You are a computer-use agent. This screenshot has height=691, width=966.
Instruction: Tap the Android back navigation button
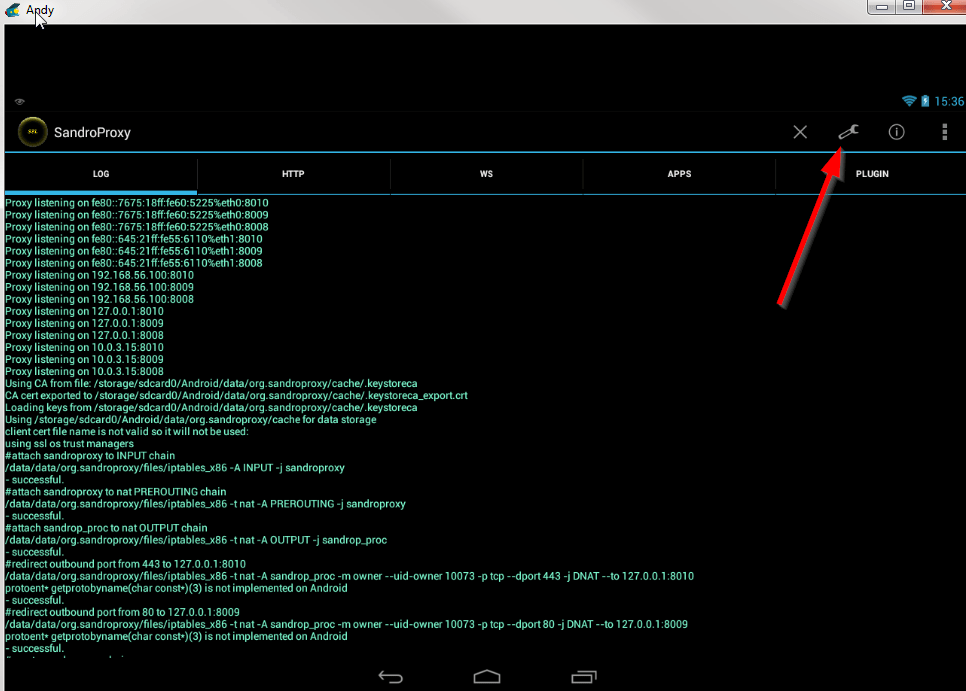(391, 677)
